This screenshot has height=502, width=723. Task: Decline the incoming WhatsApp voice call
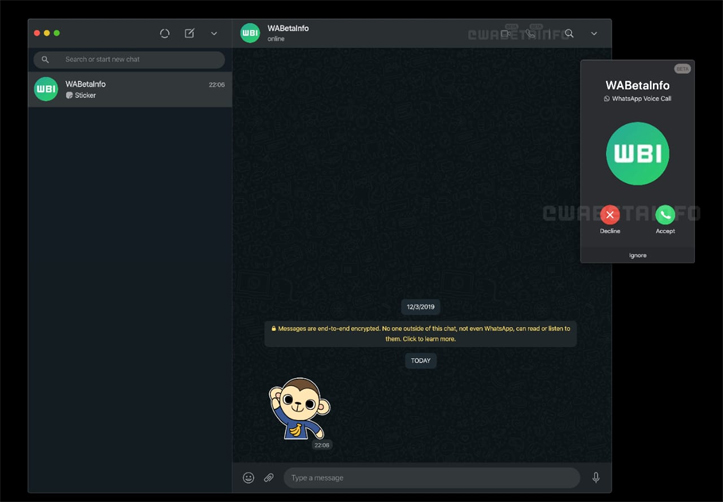[610, 215]
